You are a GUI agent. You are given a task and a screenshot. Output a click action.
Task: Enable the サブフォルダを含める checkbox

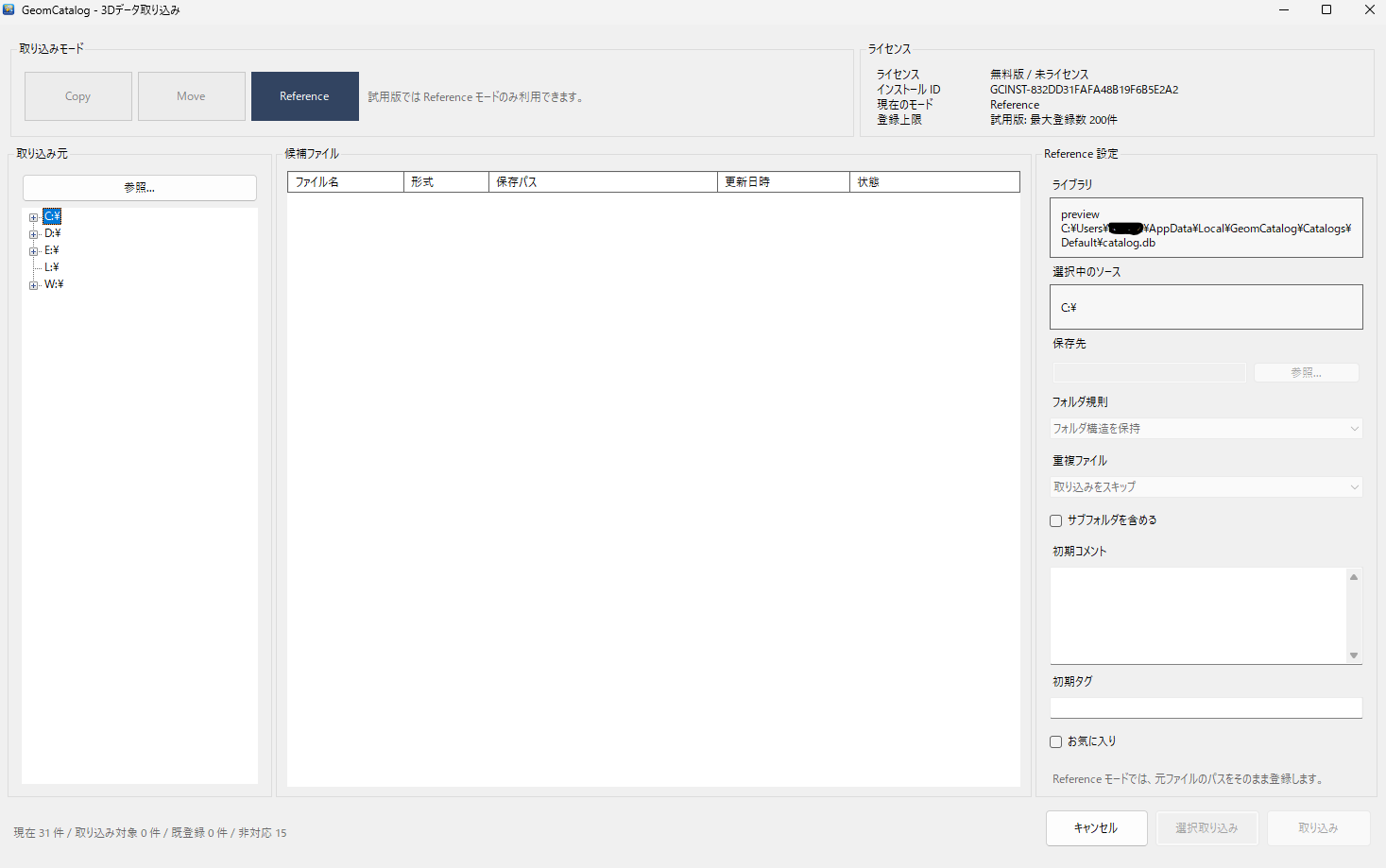click(1055, 519)
